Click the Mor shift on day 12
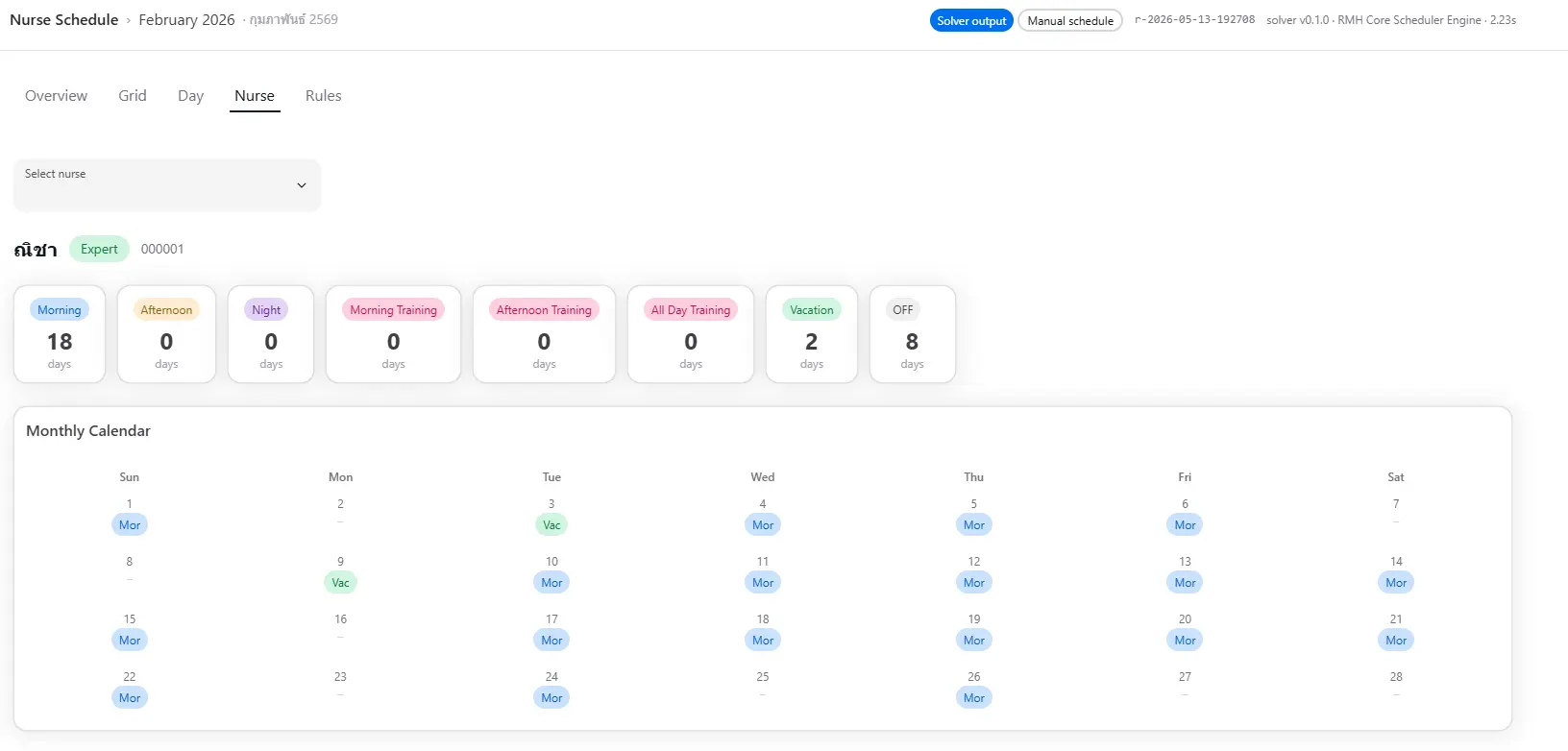 [974, 583]
